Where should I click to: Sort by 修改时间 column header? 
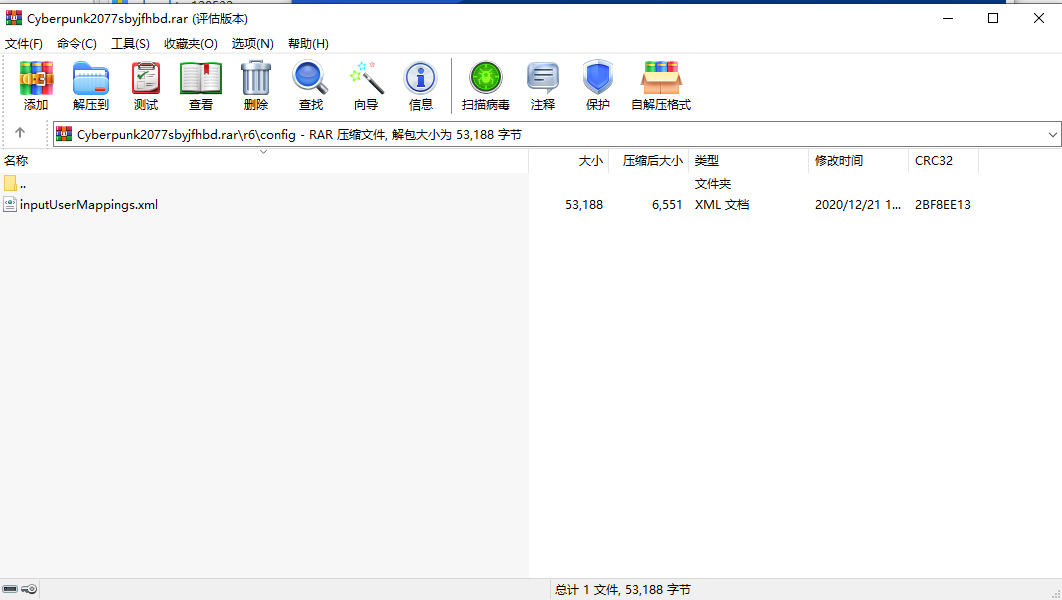click(858, 160)
